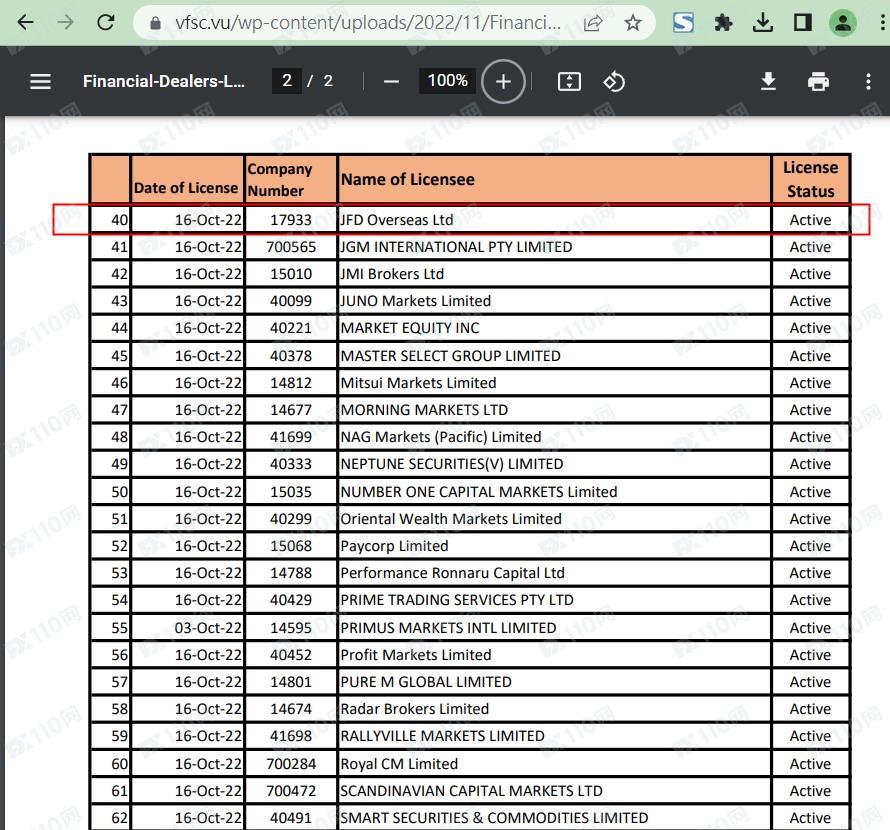Reload the current PDF page
The height and width of the screenshot is (830, 890).
click(106, 23)
